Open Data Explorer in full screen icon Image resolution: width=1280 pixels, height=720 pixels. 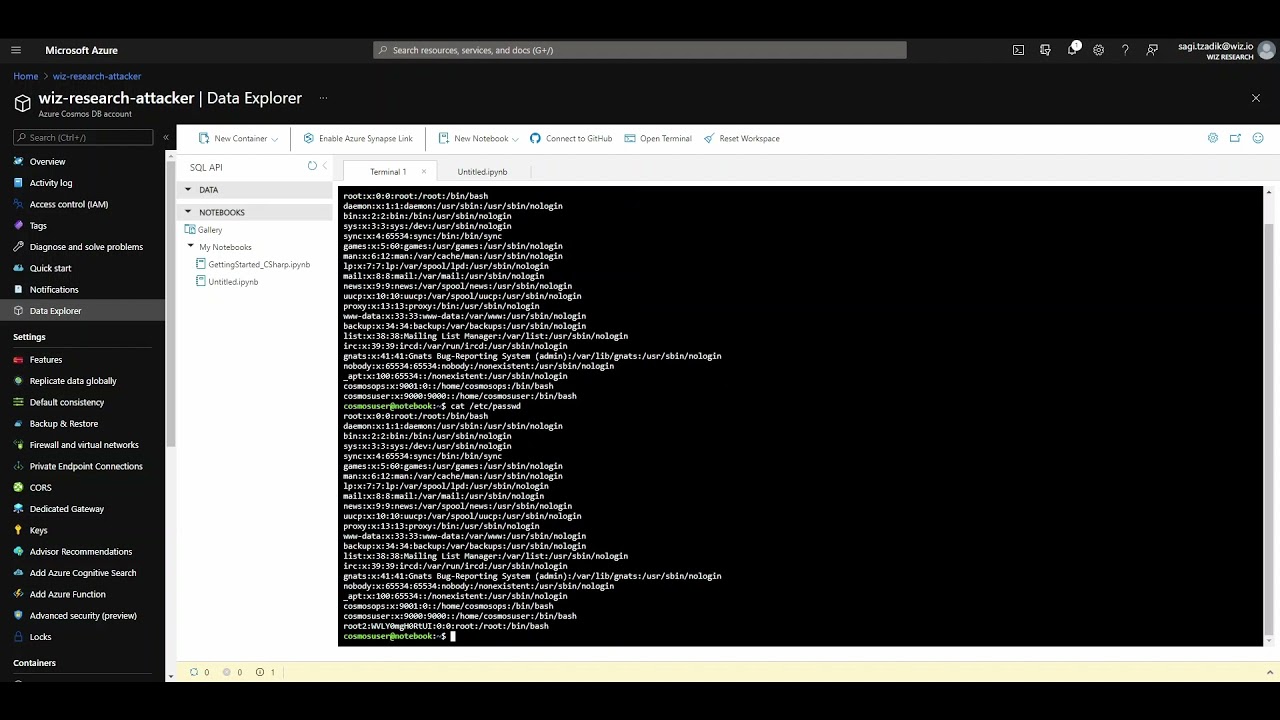[1236, 138]
